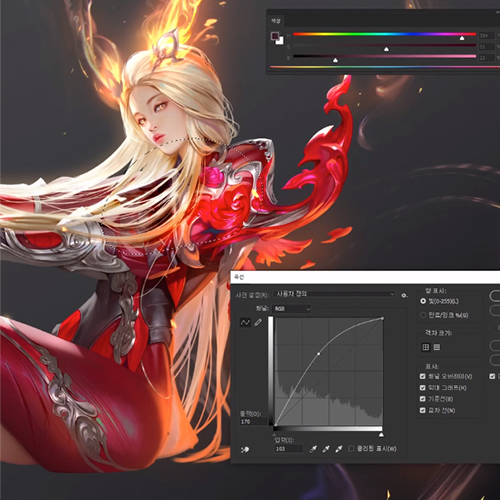This screenshot has height=500, width=500.
Task: Click the white background color swatch
Action: pyautogui.click(x=280, y=40)
